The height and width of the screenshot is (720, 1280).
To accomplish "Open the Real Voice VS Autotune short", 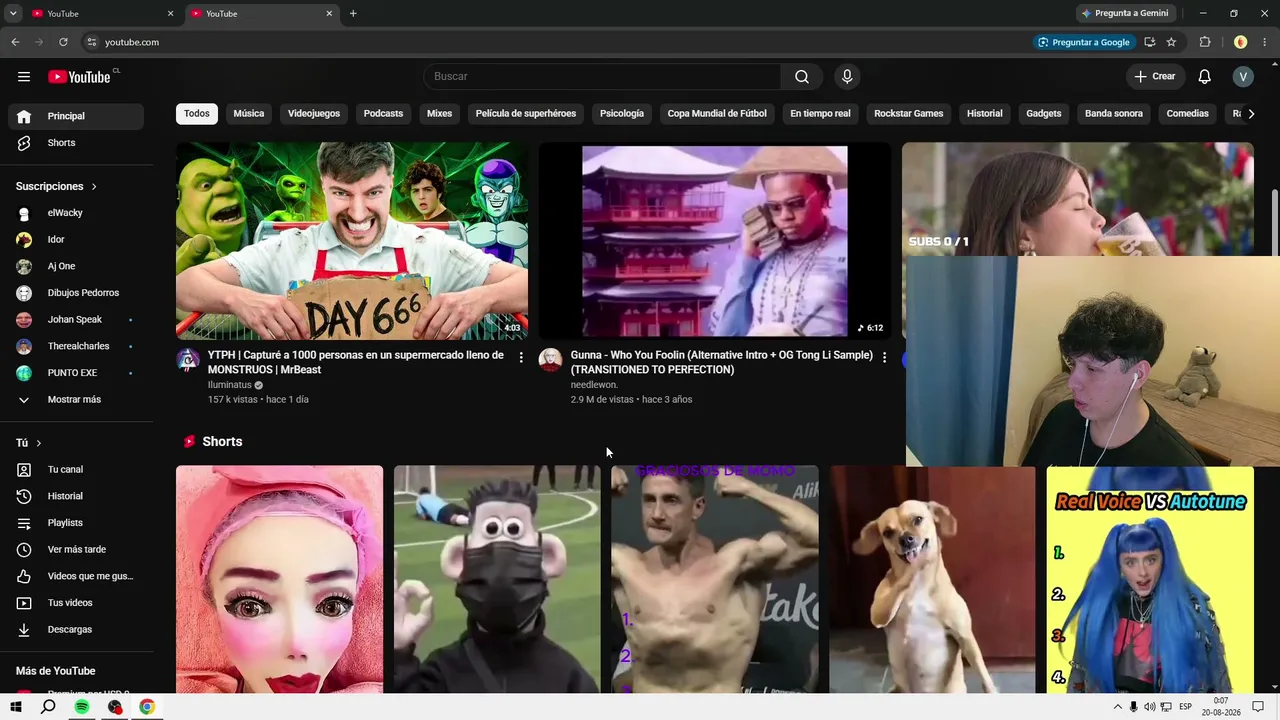I will tap(1150, 579).
